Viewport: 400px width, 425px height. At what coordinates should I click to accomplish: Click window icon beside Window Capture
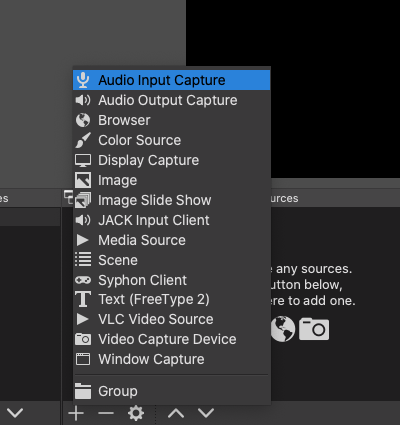point(83,359)
